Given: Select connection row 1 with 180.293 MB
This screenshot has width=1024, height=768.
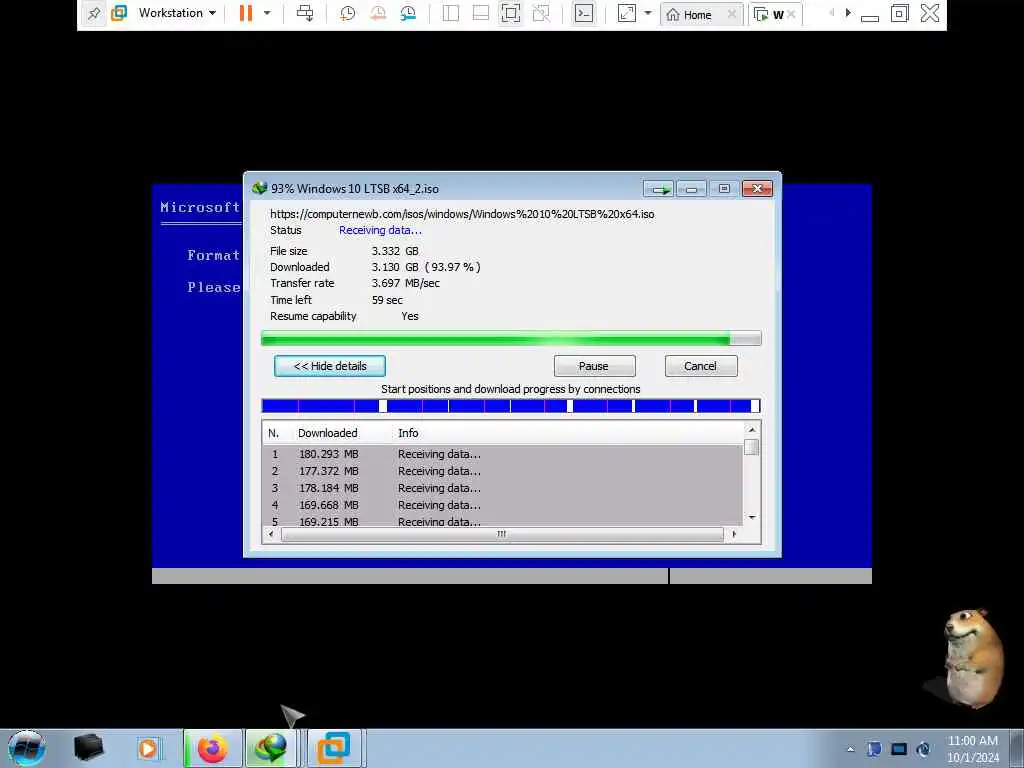Looking at the screenshot, I should coord(502,454).
